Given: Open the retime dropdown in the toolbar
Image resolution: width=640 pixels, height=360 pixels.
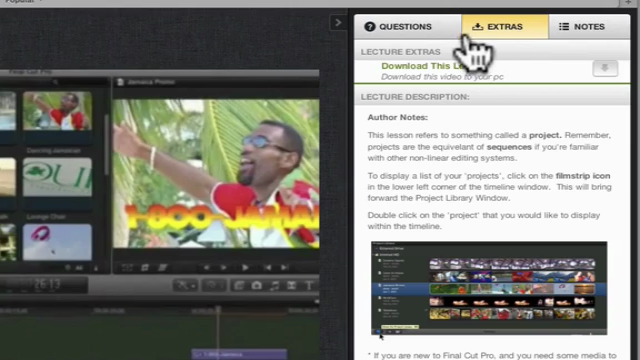Looking at the screenshot, I should pyautogui.click(x=214, y=285).
